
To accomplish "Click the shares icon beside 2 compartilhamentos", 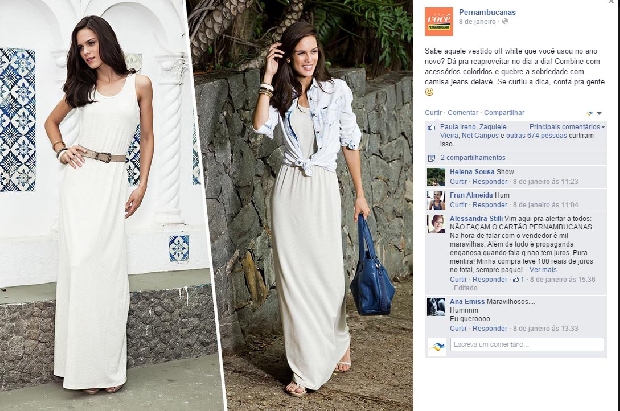I will click(x=431, y=158).
